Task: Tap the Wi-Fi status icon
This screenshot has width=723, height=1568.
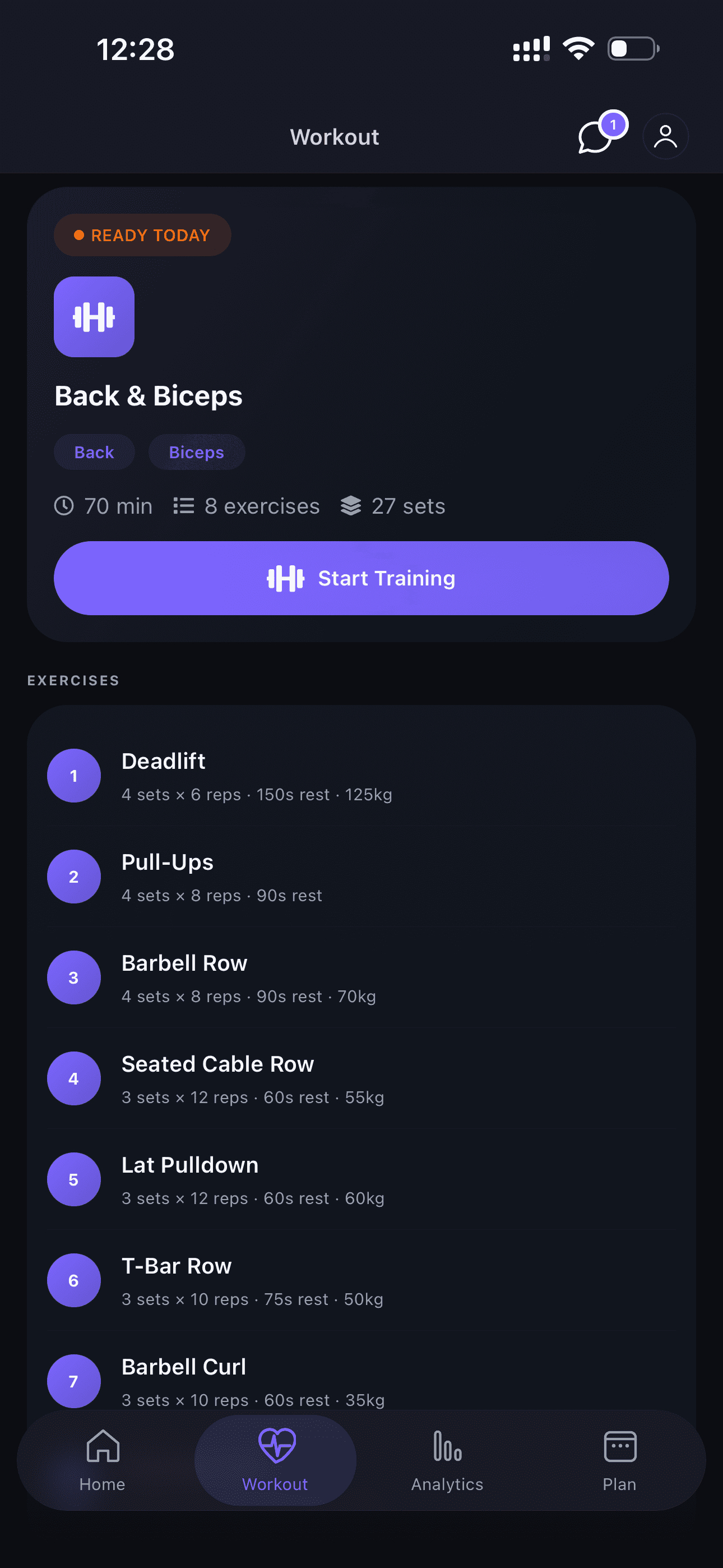Action: [x=578, y=49]
